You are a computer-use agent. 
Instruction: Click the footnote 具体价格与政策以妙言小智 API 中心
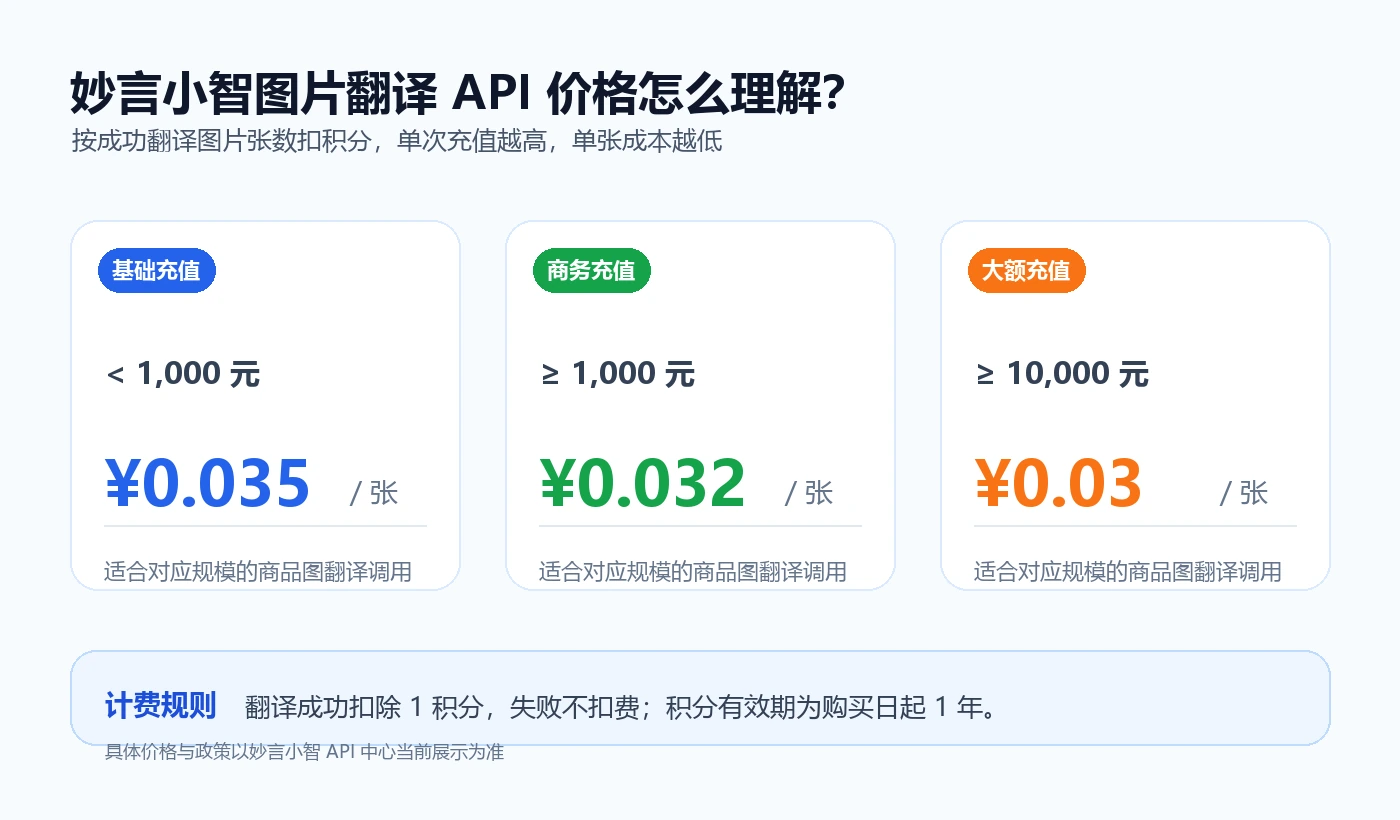click(254, 752)
